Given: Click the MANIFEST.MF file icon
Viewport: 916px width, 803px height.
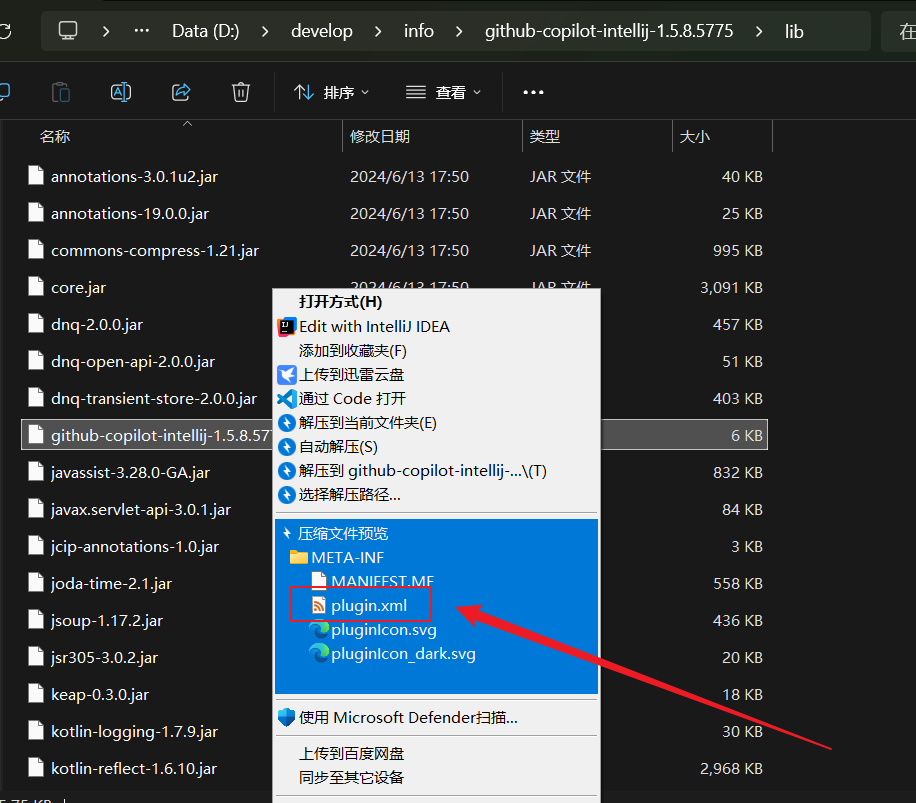Looking at the screenshot, I should 319,580.
